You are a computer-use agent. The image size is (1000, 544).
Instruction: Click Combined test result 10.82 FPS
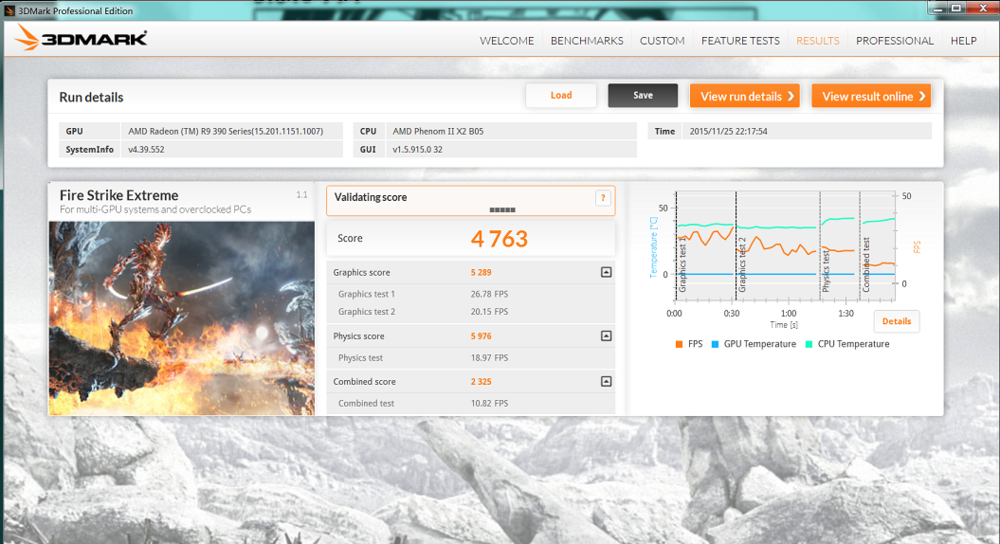pyautogui.click(x=489, y=403)
